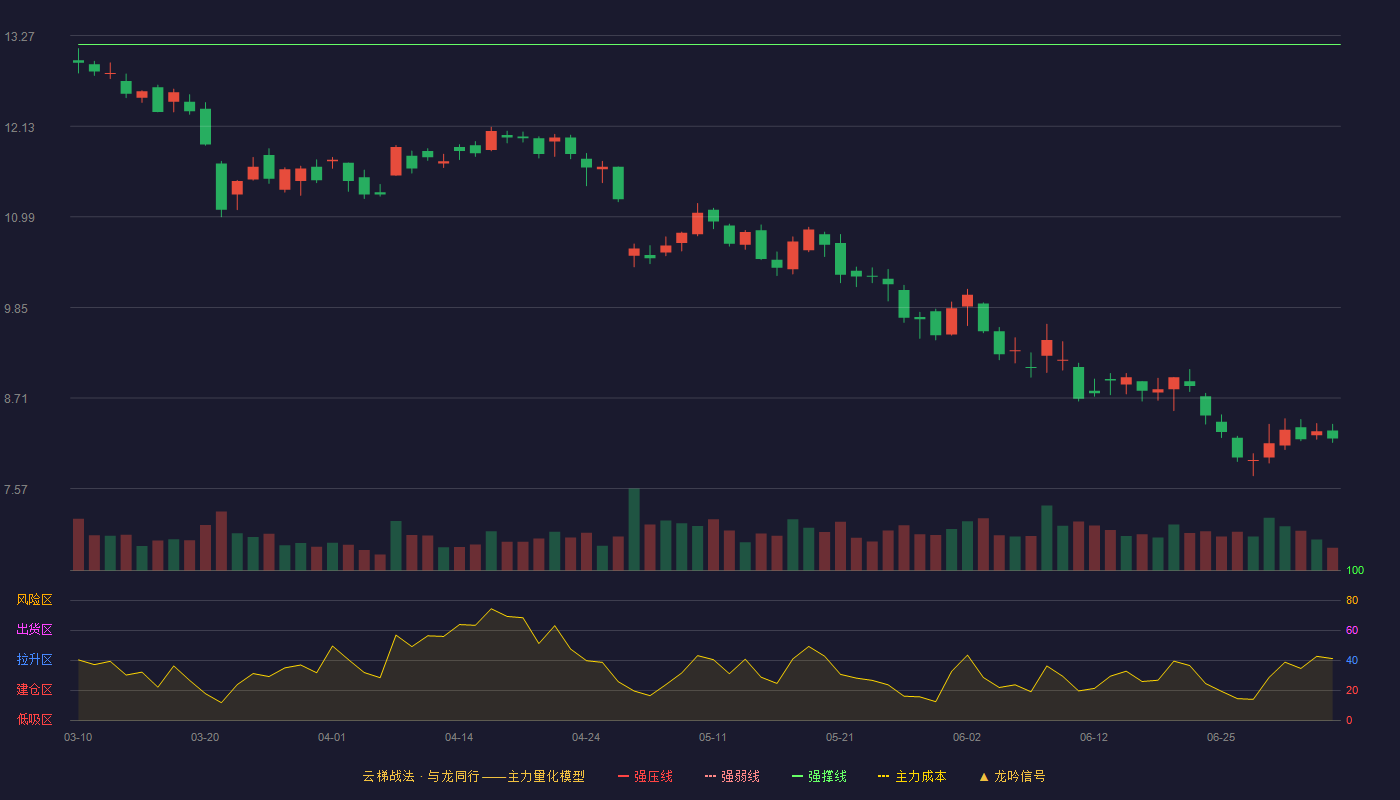Viewport: 1400px width, 800px height.
Task: Click the 03-10 date axis label
Action: coord(78,737)
